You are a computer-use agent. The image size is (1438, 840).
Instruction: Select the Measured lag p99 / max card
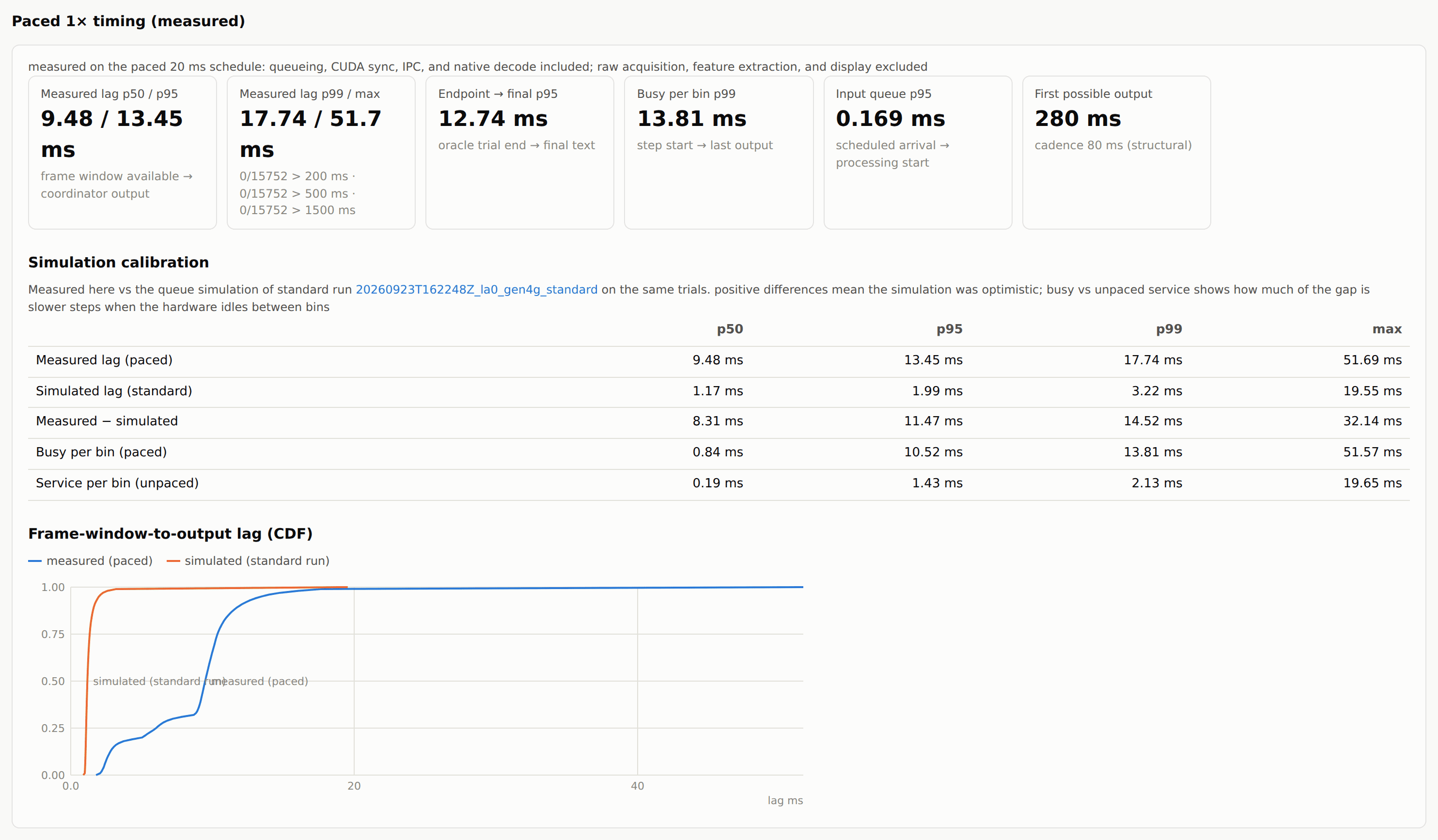(321, 153)
